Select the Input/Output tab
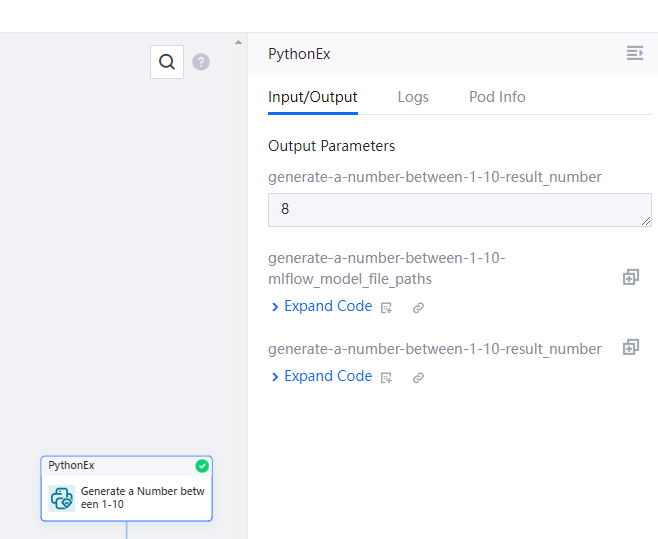This screenshot has height=539, width=658. (x=313, y=97)
